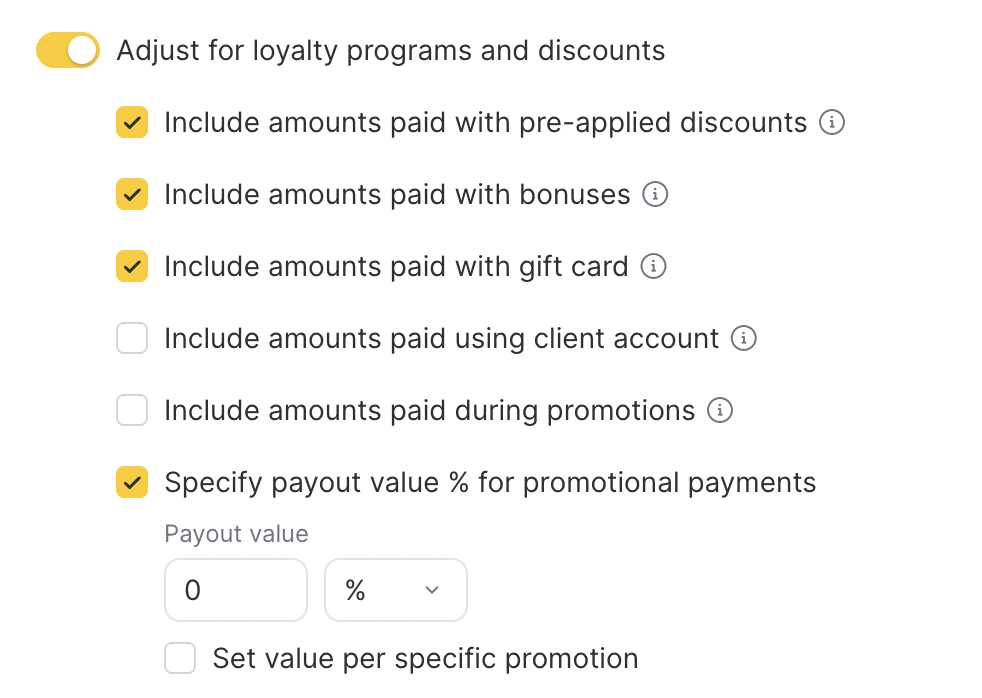This screenshot has height=698, width=982.
Task: Show info tooltip for gift card option
Action: [653, 267]
